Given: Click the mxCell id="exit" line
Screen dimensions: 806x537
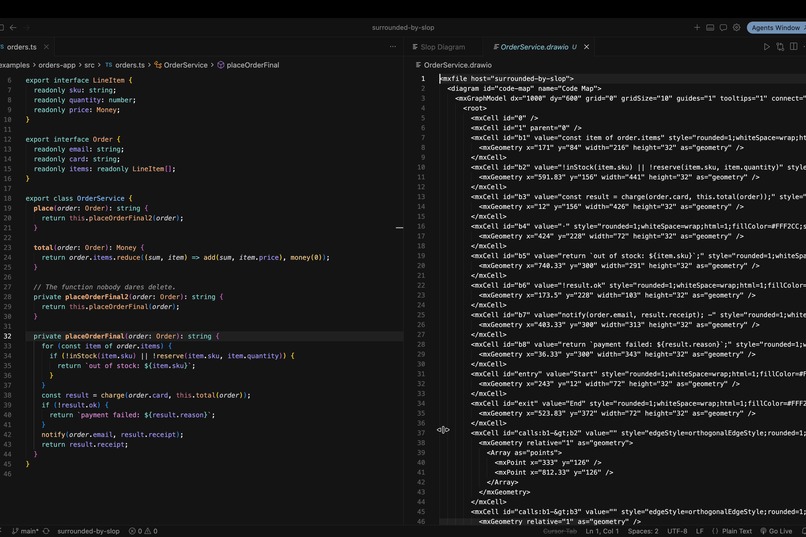Looking at the screenshot, I should [x=638, y=404].
